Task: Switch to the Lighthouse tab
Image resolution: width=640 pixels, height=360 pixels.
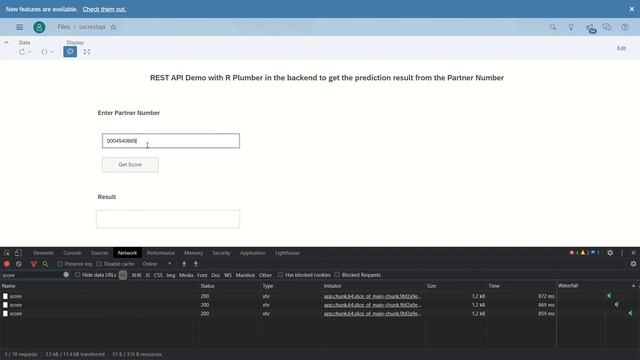Action: [287, 253]
